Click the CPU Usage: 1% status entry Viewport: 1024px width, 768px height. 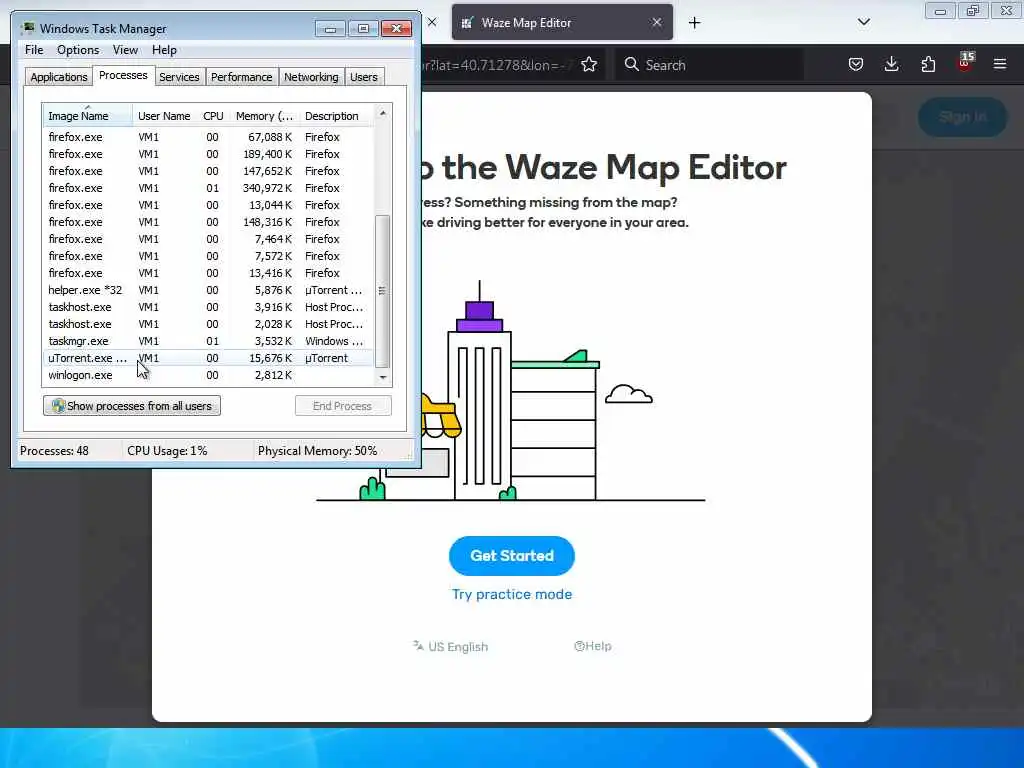tap(167, 451)
